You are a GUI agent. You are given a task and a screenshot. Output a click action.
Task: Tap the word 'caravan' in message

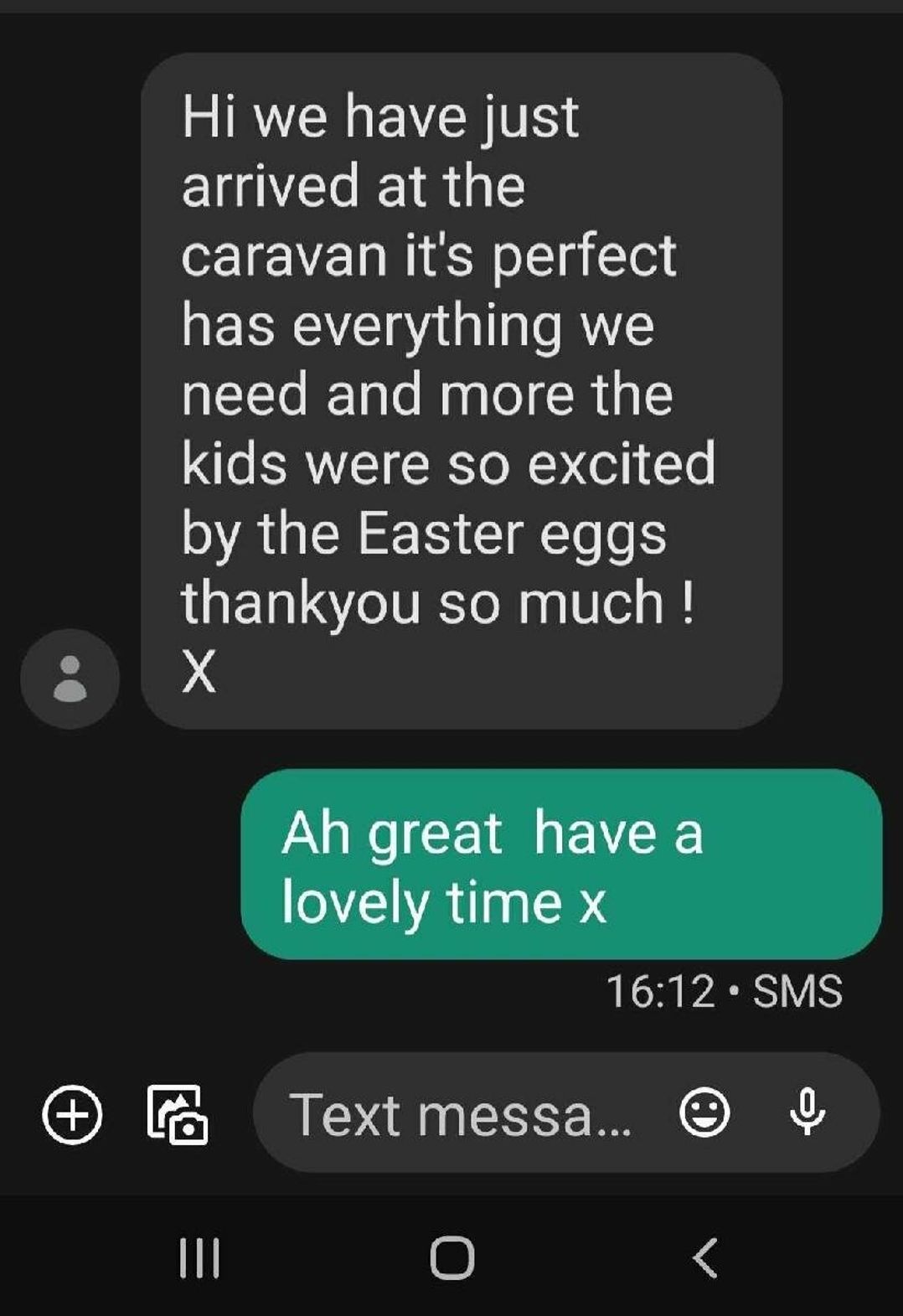pos(284,255)
